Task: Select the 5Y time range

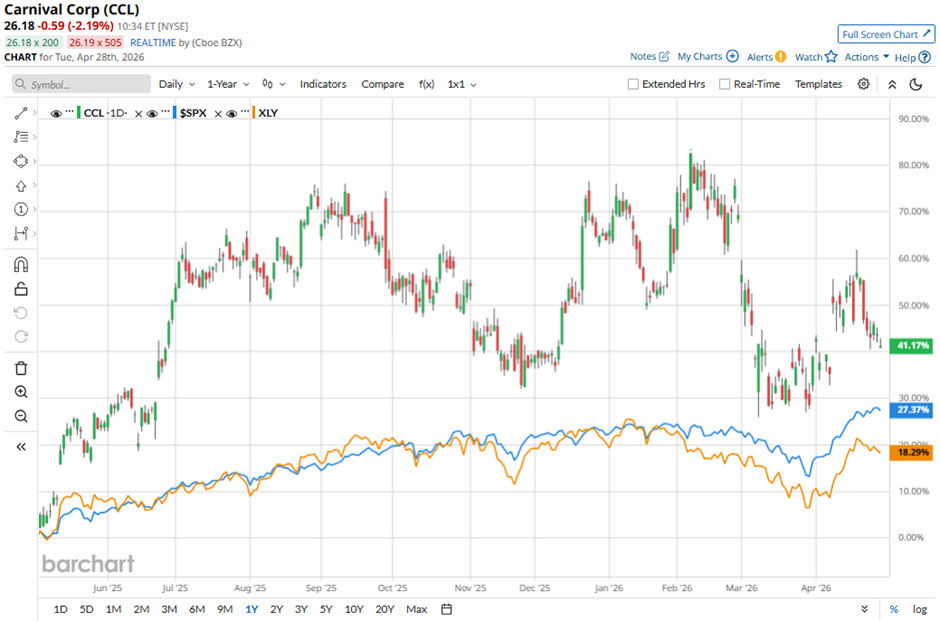Action: pos(326,609)
